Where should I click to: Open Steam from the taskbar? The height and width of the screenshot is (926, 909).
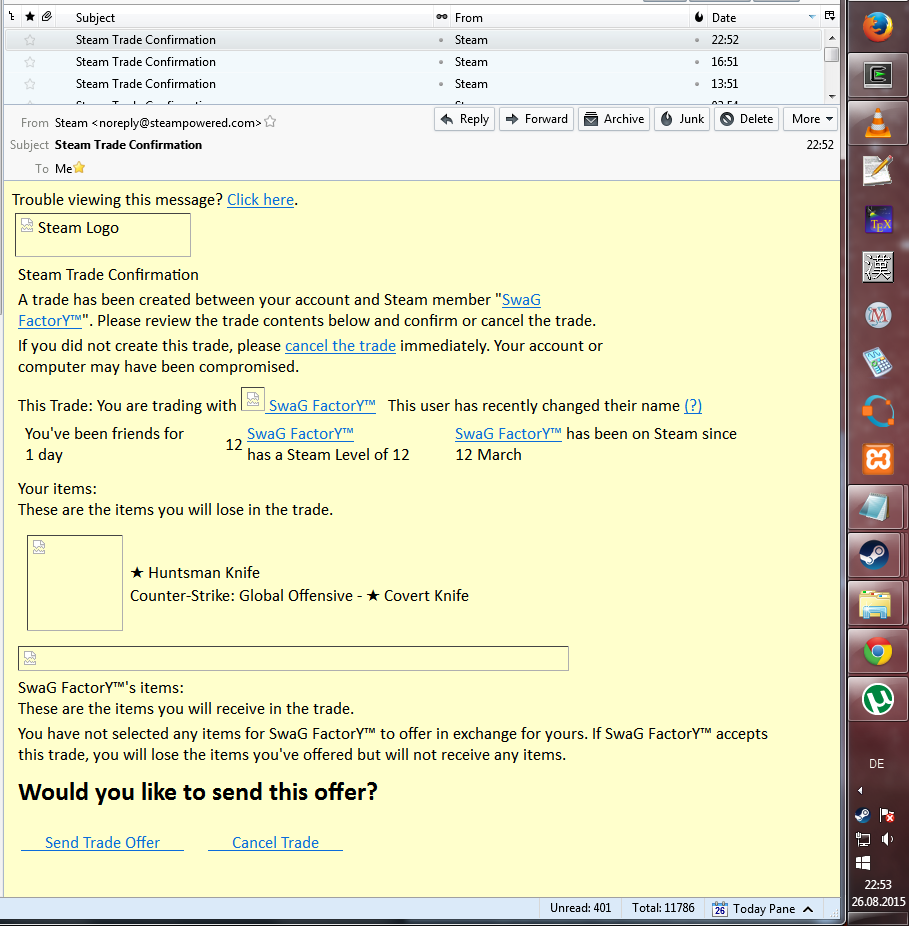(x=877, y=553)
